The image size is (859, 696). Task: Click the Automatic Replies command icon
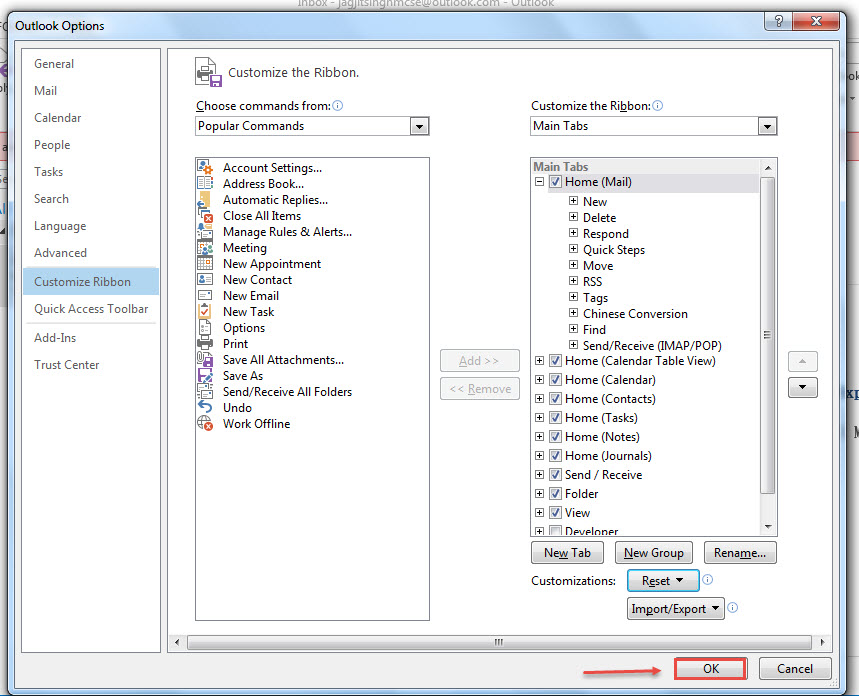tap(205, 199)
